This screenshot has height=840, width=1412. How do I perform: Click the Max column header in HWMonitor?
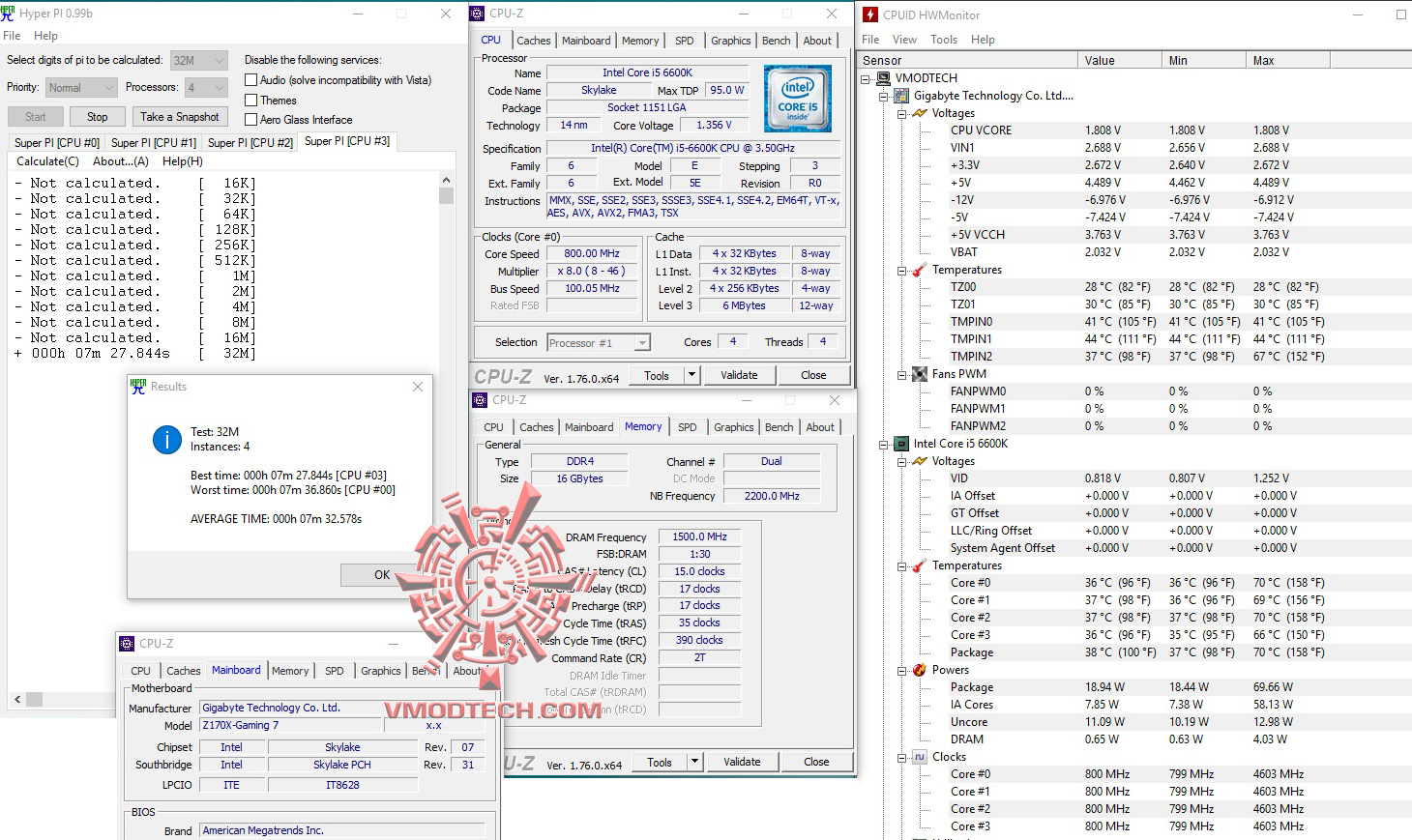click(x=1288, y=60)
